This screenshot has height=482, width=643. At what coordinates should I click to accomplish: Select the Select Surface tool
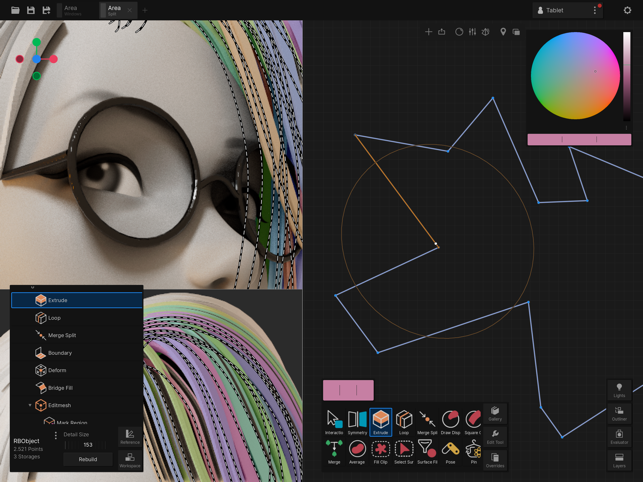tap(404, 451)
